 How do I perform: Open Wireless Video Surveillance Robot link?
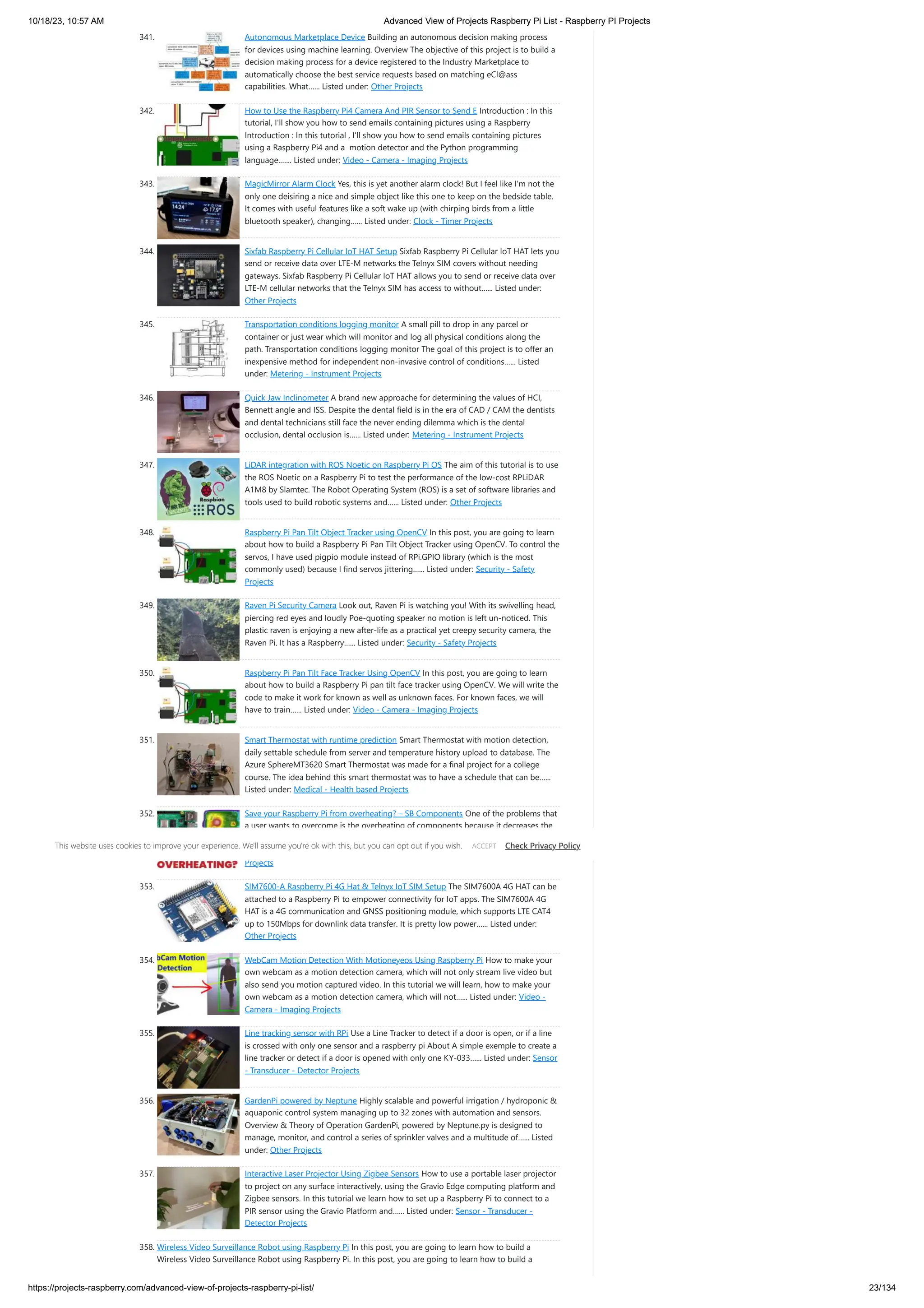253,1247
